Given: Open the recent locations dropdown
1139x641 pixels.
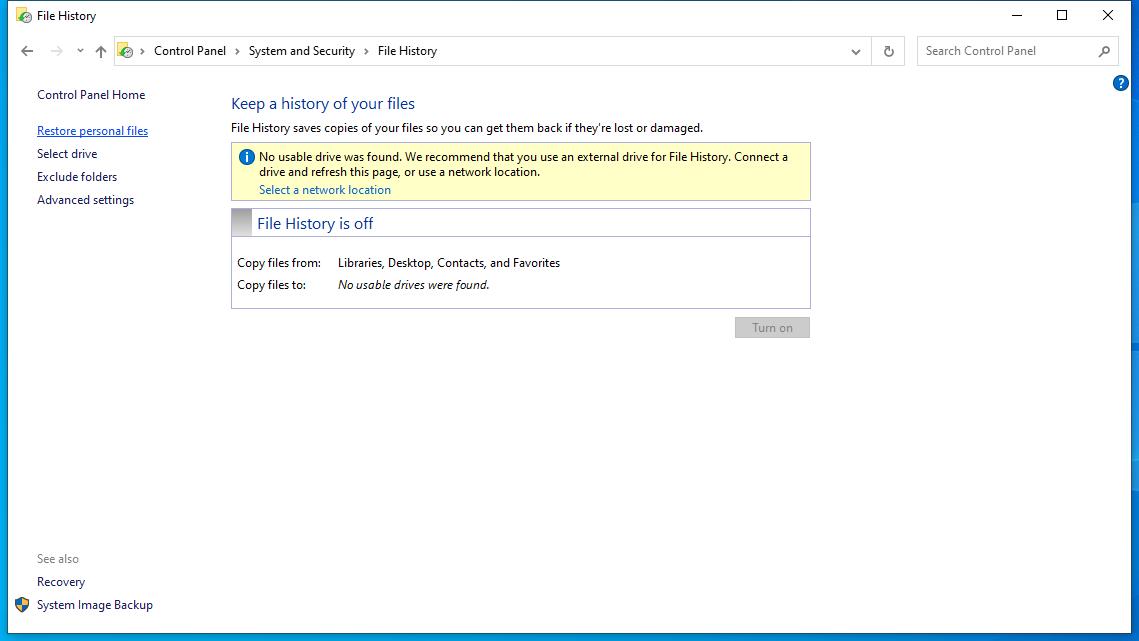Looking at the screenshot, I should 78,50.
